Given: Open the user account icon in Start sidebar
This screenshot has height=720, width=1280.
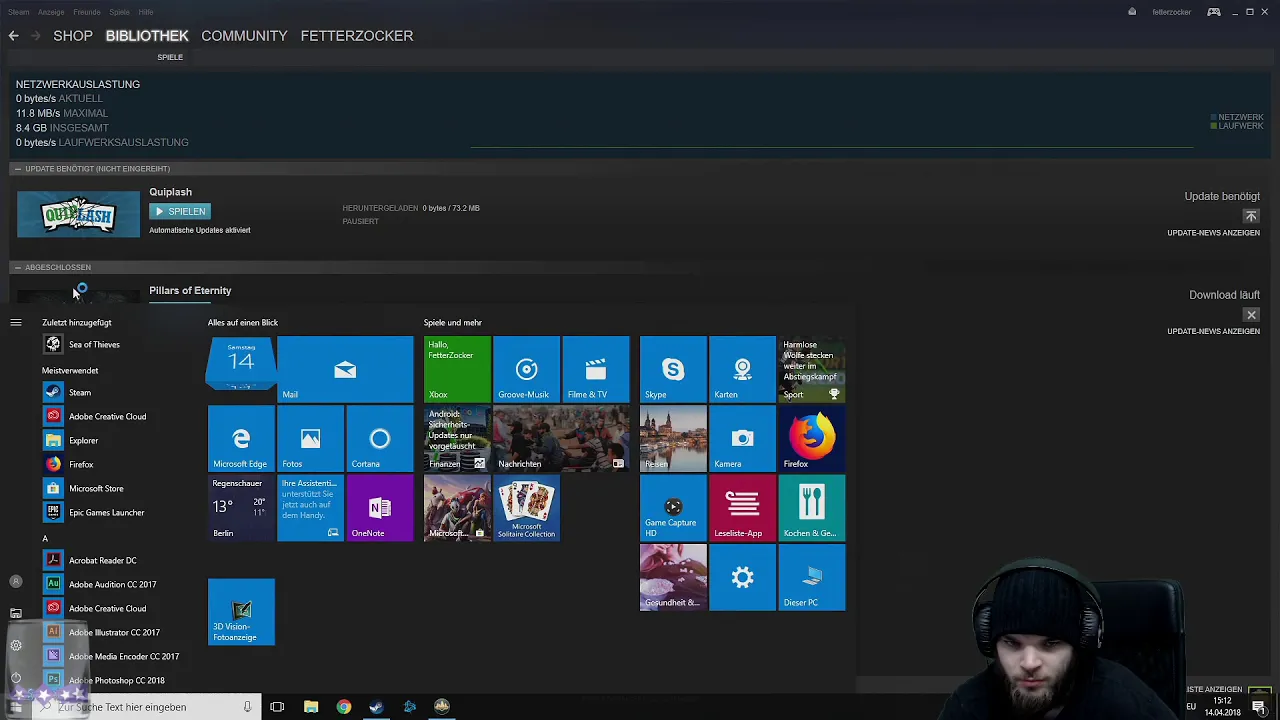Looking at the screenshot, I should click(x=16, y=581).
